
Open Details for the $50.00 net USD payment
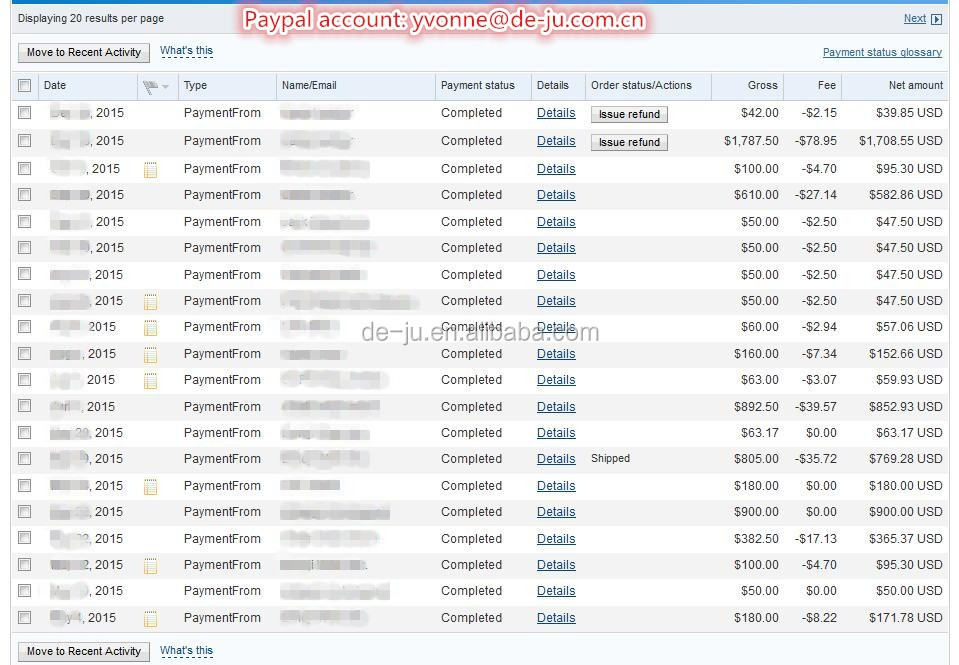coord(556,591)
